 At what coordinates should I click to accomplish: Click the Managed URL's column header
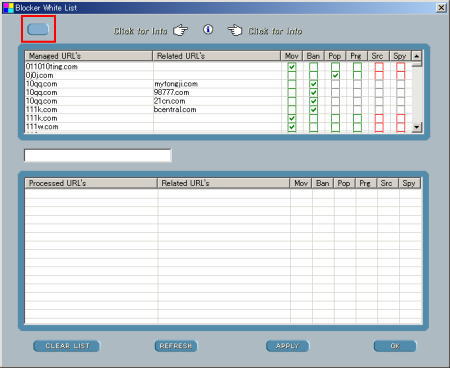point(89,56)
